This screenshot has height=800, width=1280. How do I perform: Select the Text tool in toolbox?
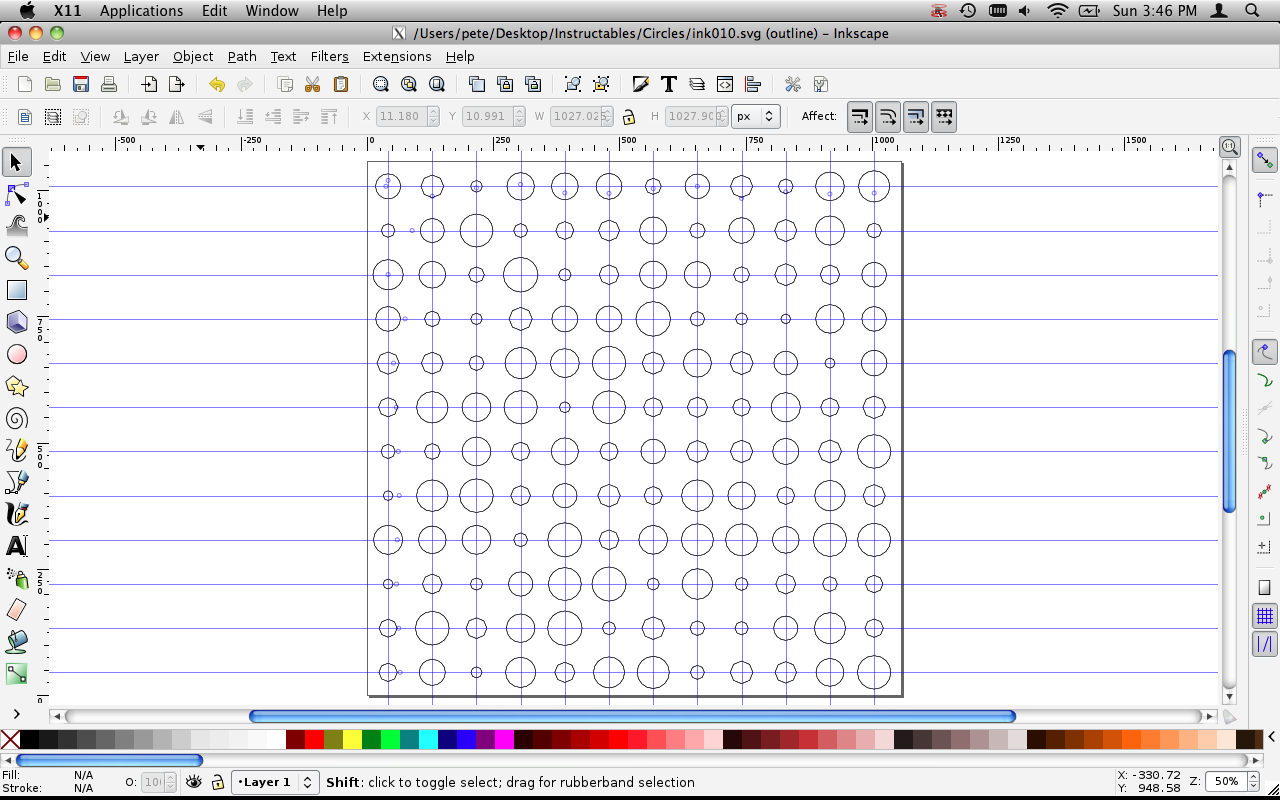17,546
